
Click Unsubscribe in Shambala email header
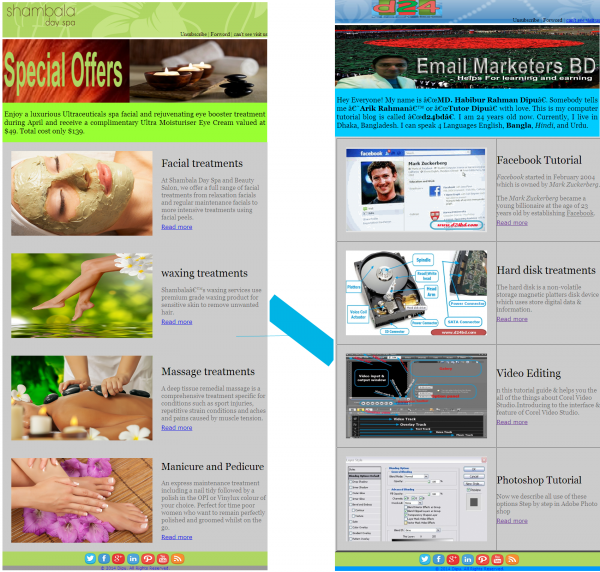[x=194, y=34]
